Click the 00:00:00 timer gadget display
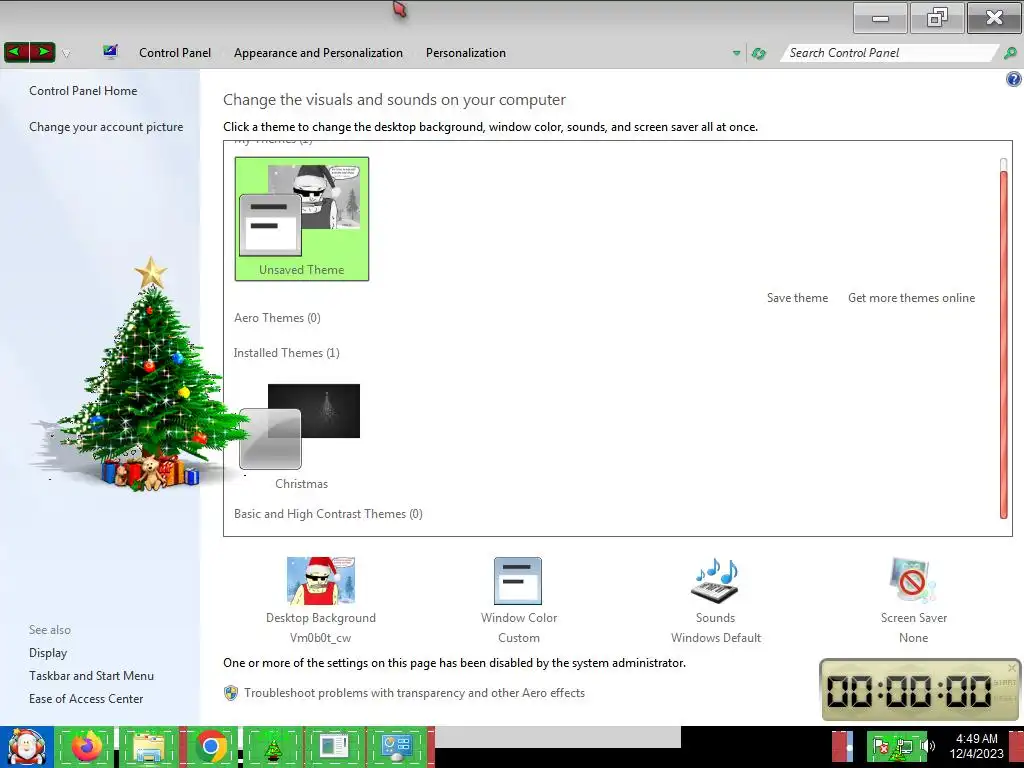Image resolution: width=1024 pixels, height=768 pixels. pos(909,690)
